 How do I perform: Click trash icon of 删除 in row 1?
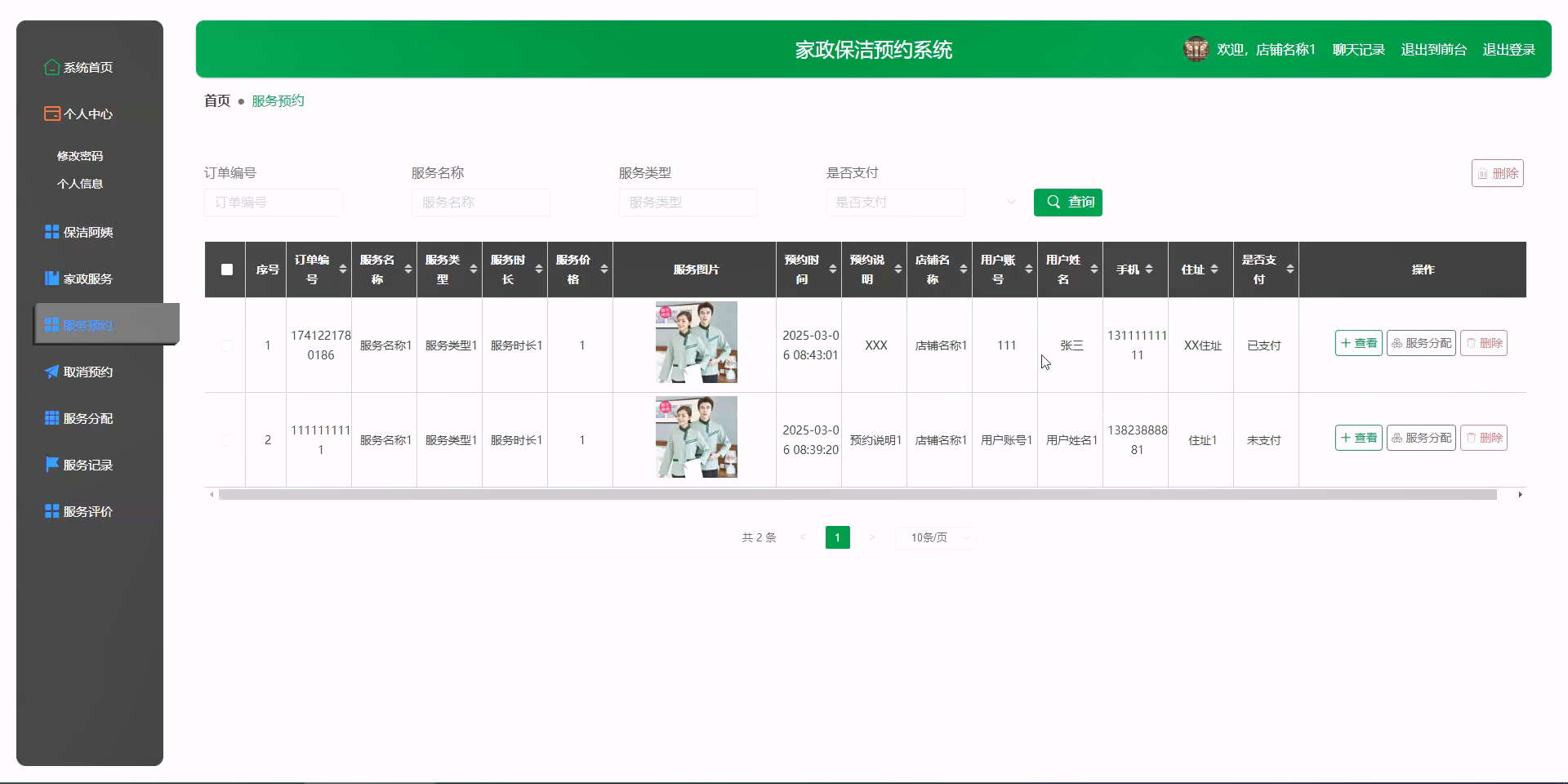[1471, 343]
